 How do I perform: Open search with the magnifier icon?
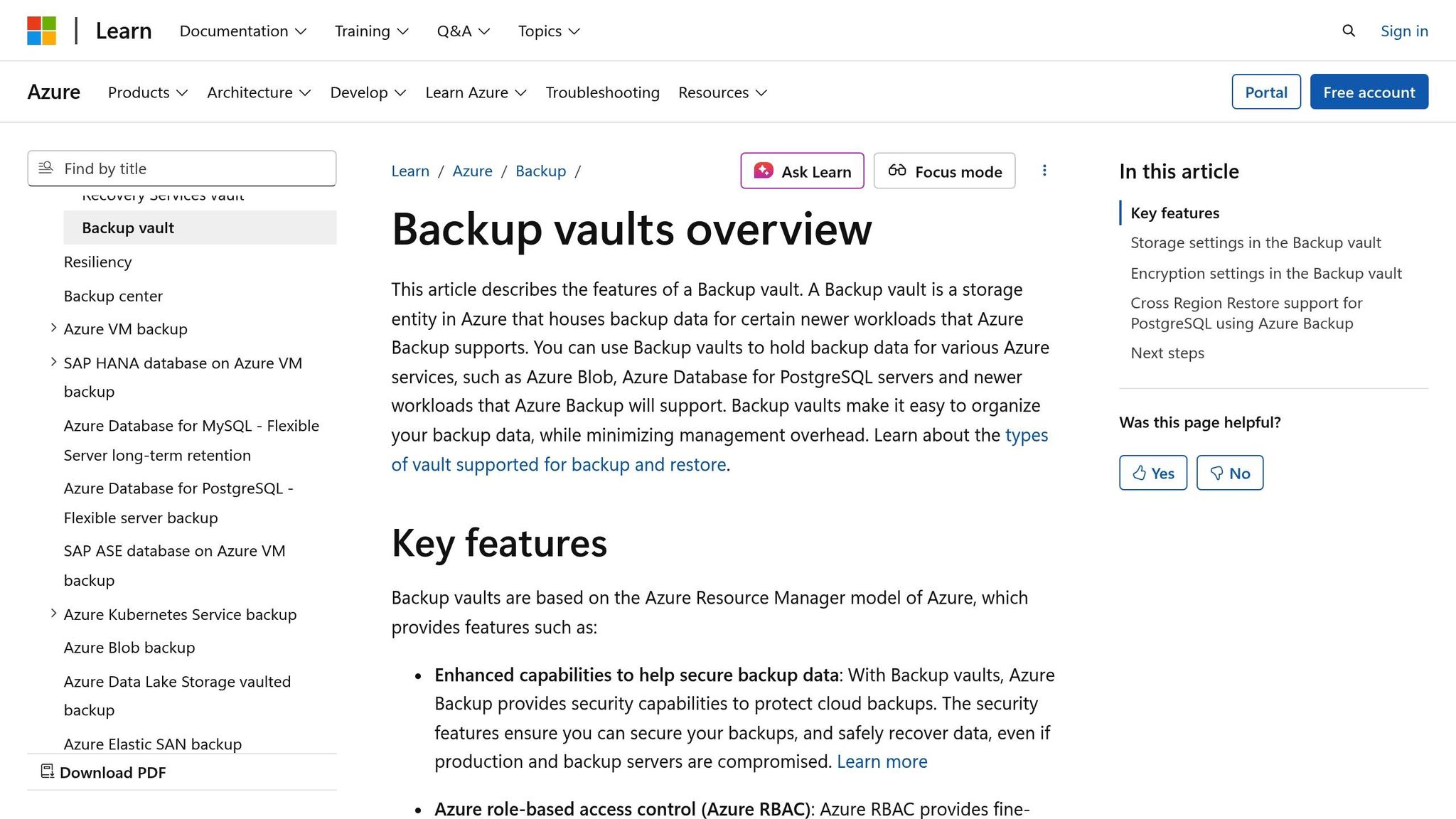pos(1348,31)
